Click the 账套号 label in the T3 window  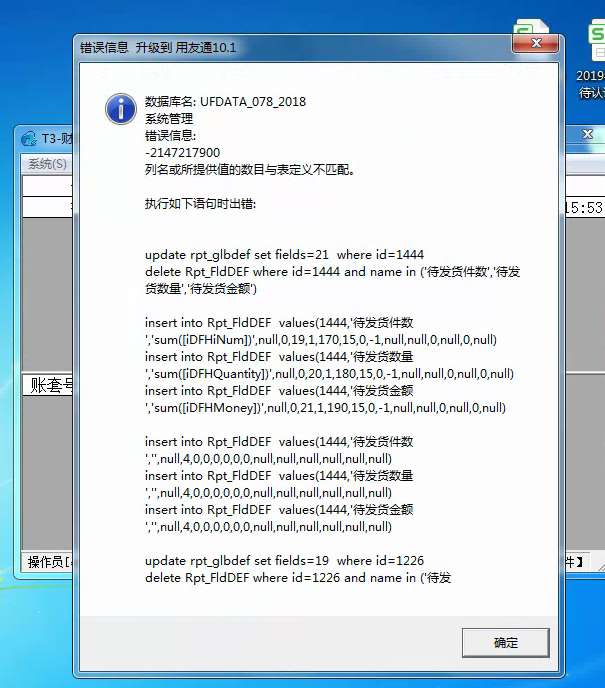[x=51, y=385]
